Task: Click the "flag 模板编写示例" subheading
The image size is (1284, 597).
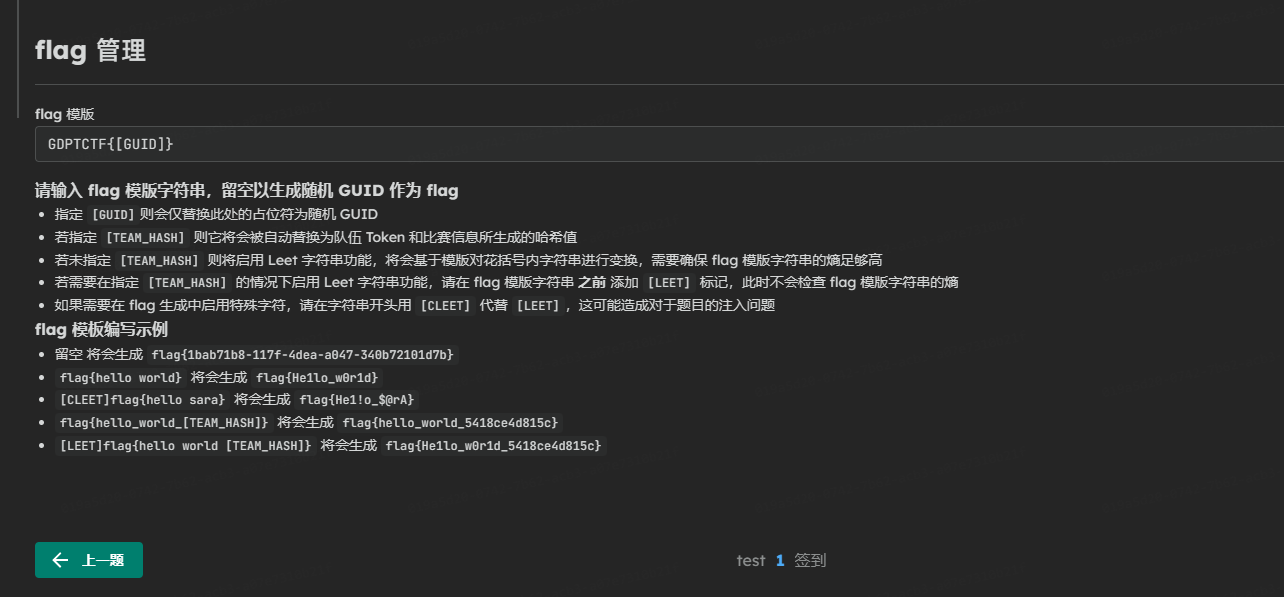Action: tap(101, 330)
